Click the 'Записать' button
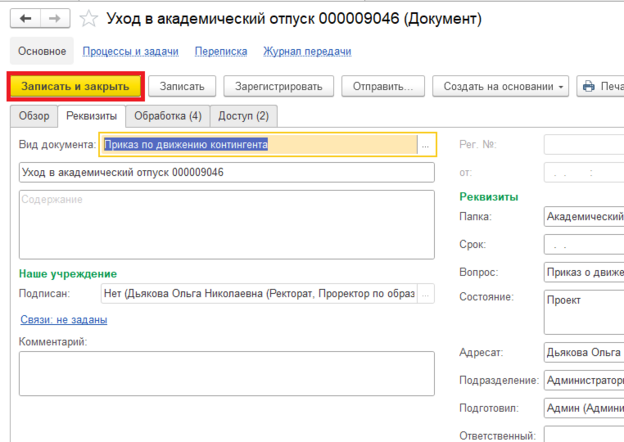624x442 pixels. pos(182,87)
